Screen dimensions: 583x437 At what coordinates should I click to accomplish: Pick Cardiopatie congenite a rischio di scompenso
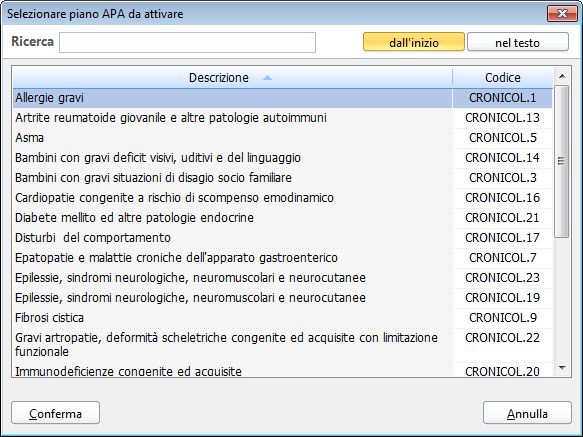283,198
